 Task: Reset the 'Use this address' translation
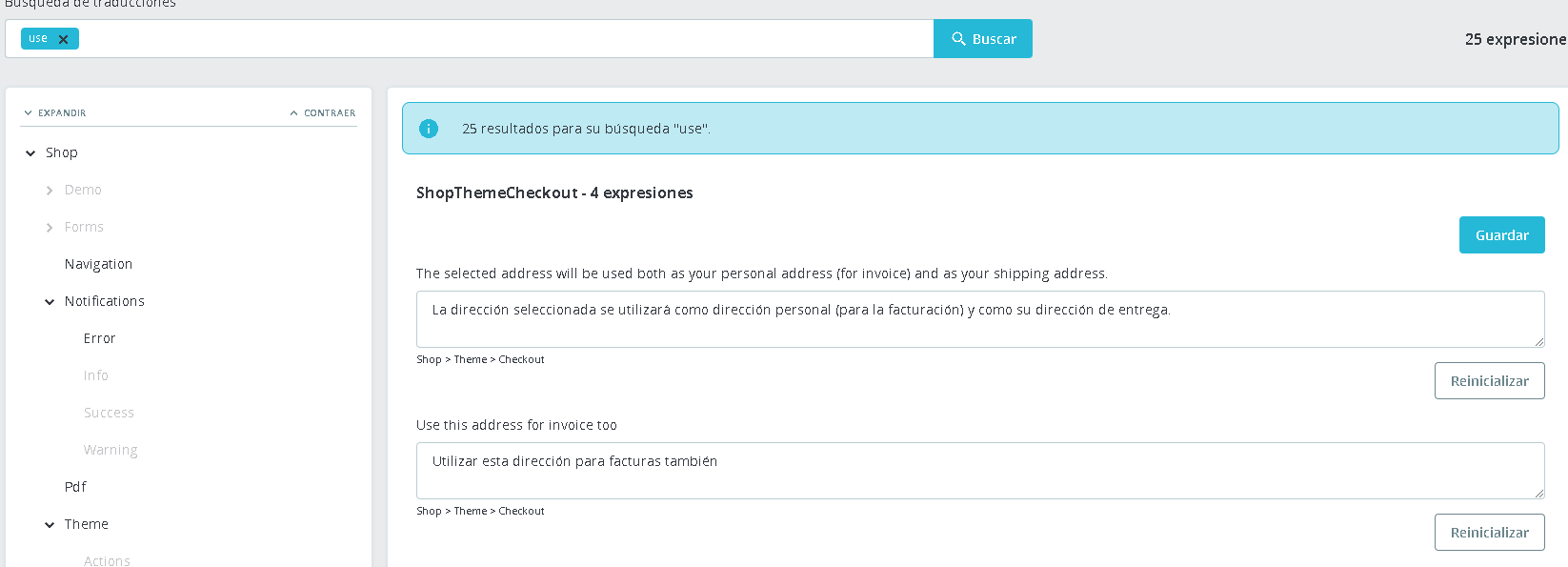pyautogui.click(x=1489, y=533)
